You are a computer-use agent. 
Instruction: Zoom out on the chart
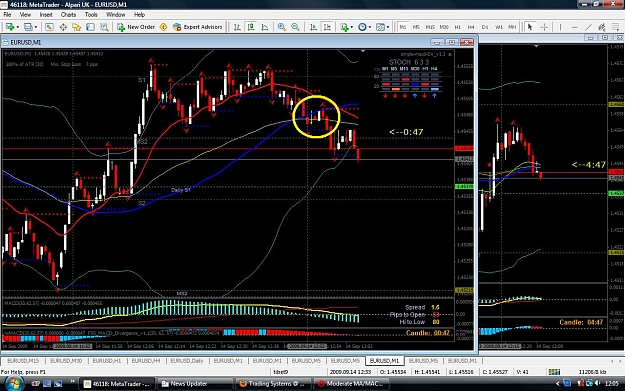click(295, 27)
